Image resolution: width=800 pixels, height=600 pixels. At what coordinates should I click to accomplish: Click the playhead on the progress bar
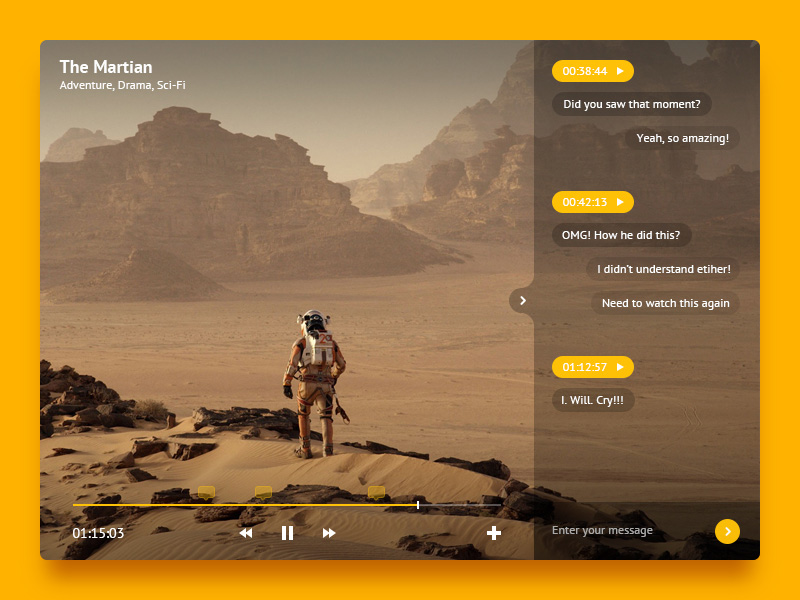pos(417,505)
